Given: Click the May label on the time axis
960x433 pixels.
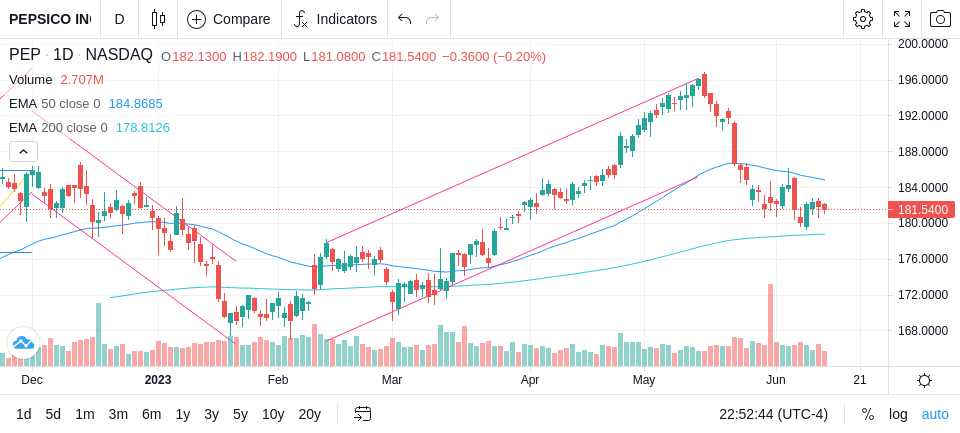Looking at the screenshot, I should point(644,380).
